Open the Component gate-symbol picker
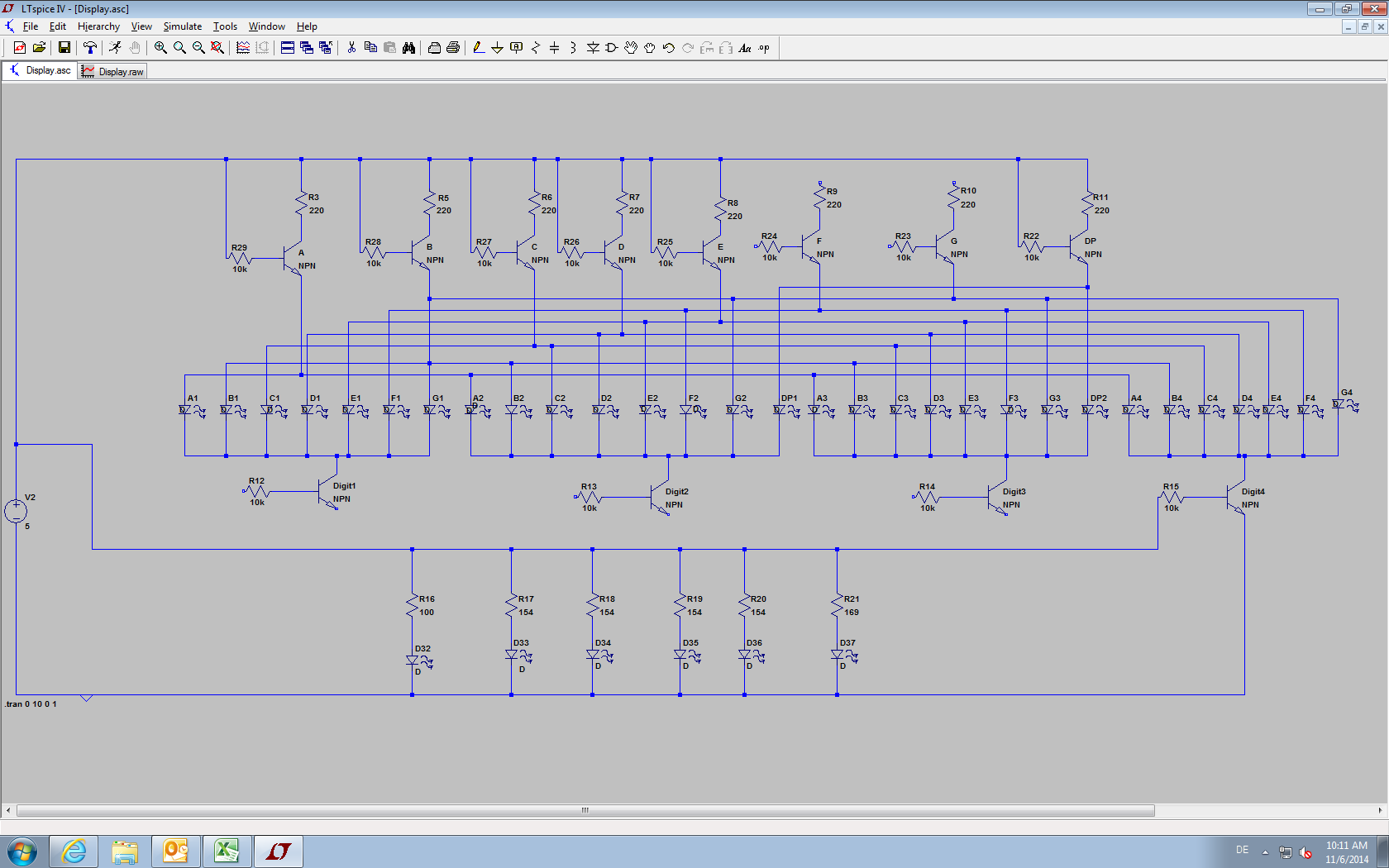Image resolution: width=1389 pixels, height=868 pixels. pyautogui.click(x=612, y=48)
